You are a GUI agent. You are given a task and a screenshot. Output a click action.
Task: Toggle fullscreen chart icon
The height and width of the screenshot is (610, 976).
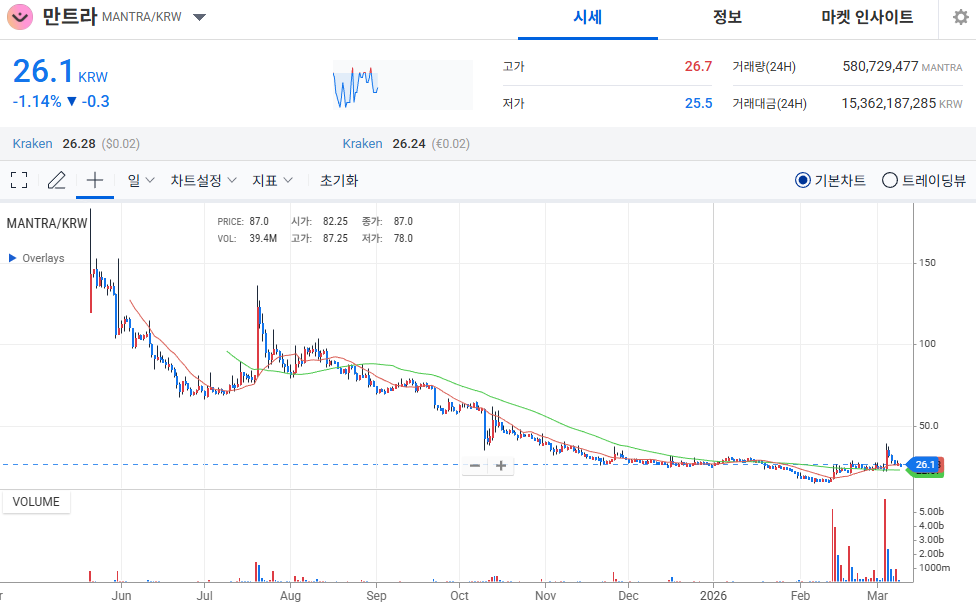tap(19, 181)
